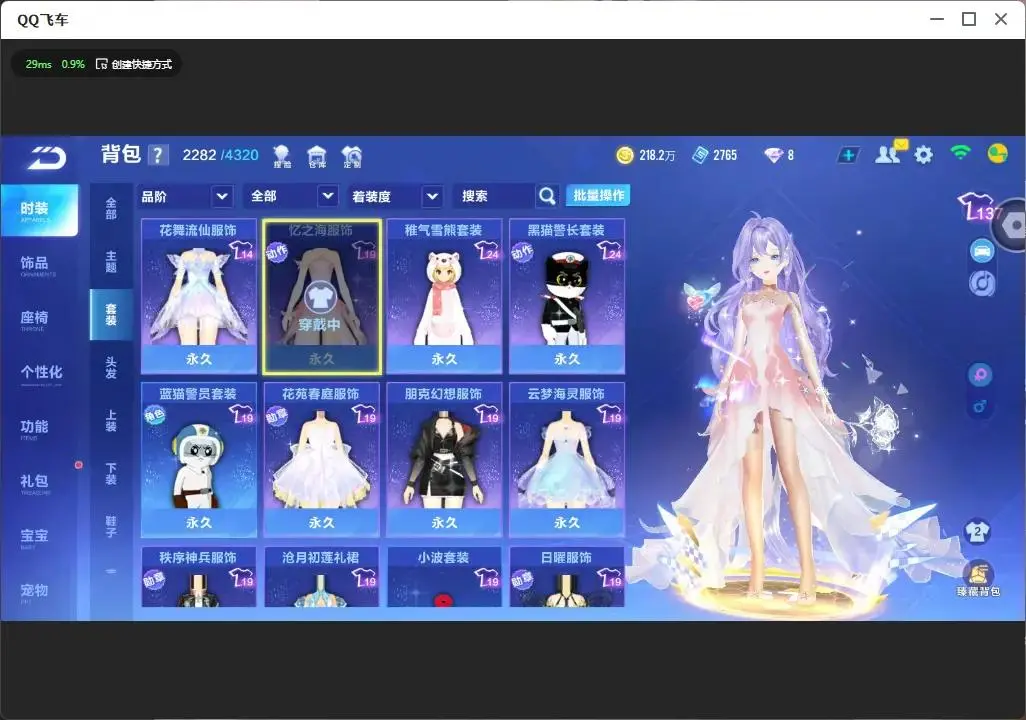Click the outfit score shirt icon 137

point(978,207)
